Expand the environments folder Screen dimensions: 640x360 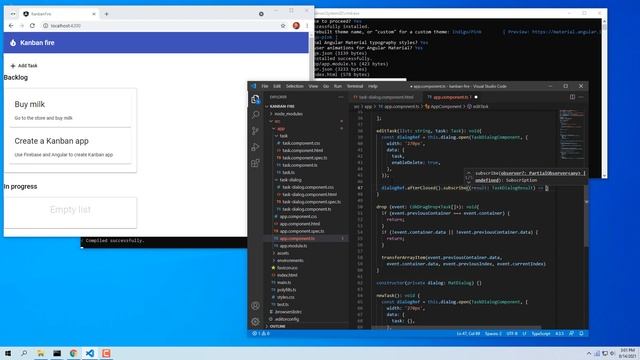290,260
